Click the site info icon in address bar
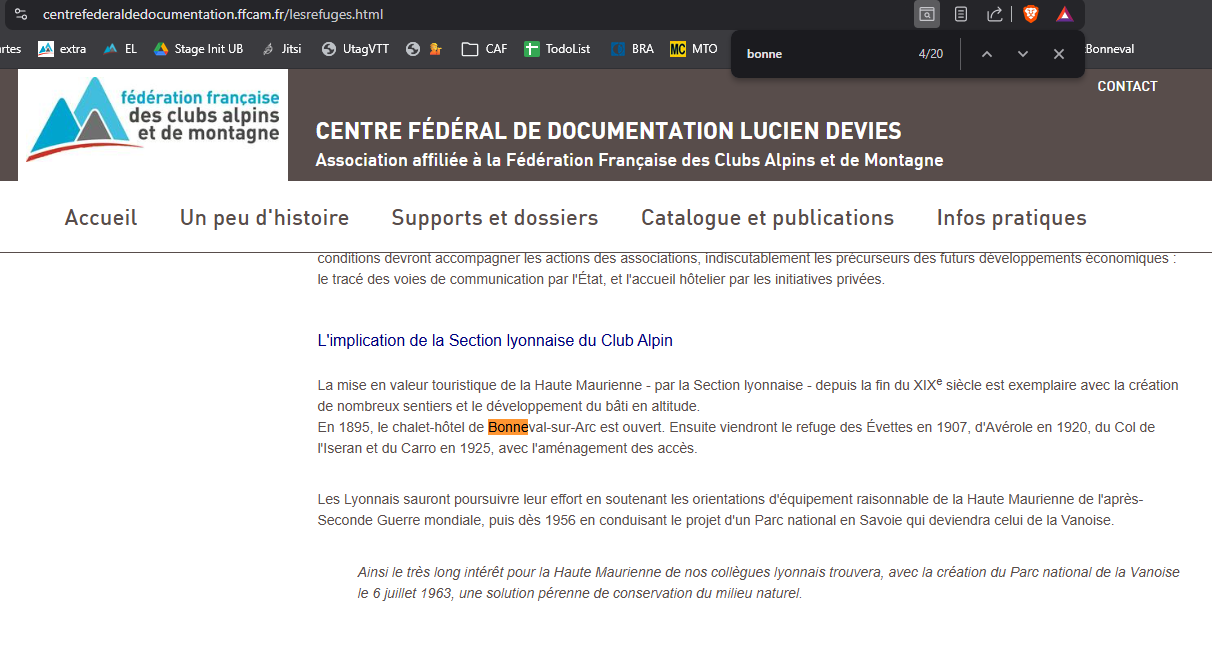Image resolution: width=1212 pixels, height=646 pixels. 20,14
